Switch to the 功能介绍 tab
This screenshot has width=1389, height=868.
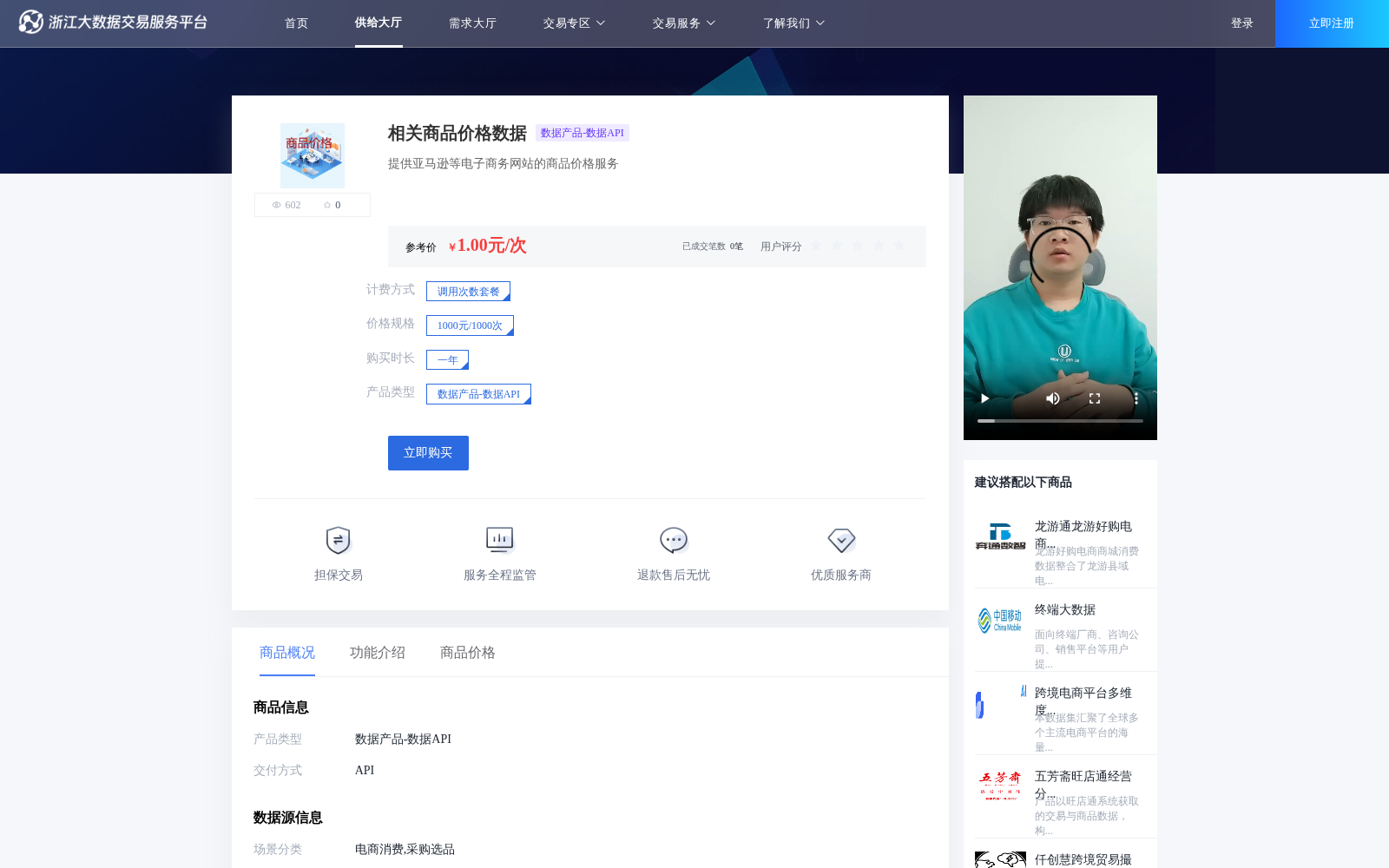[378, 653]
